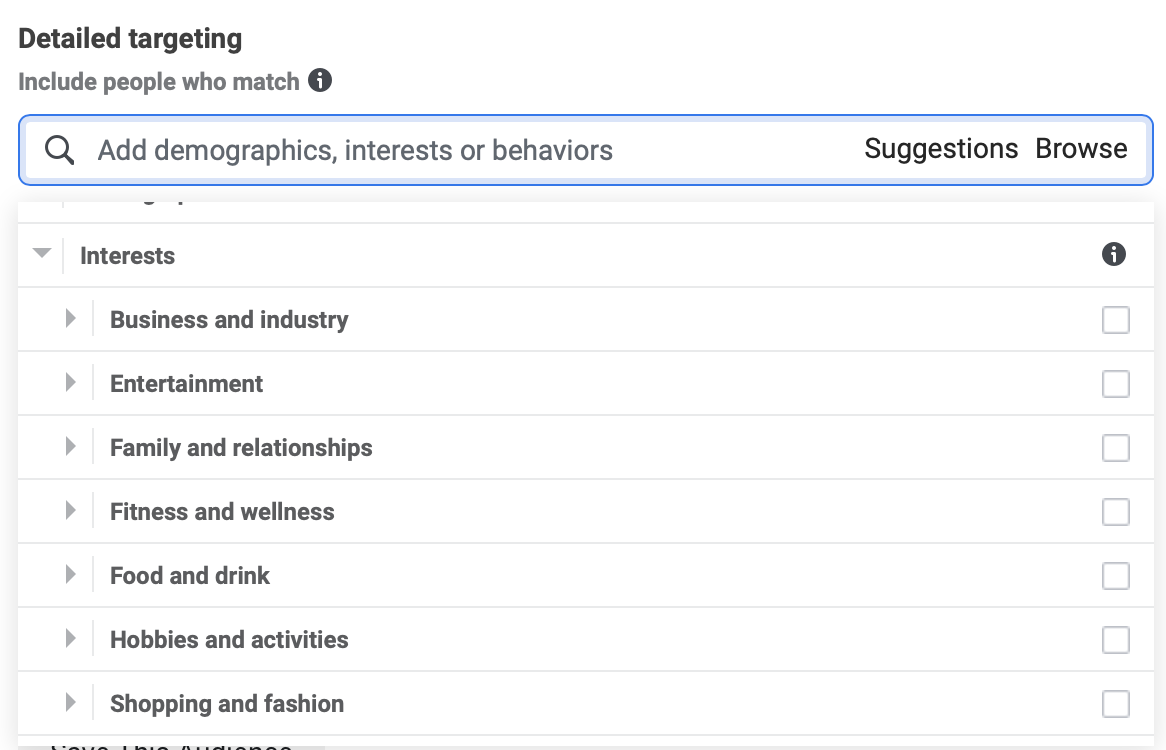This screenshot has width=1166, height=750.
Task: Click the Fitness and wellness label
Action: [x=222, y=512]
